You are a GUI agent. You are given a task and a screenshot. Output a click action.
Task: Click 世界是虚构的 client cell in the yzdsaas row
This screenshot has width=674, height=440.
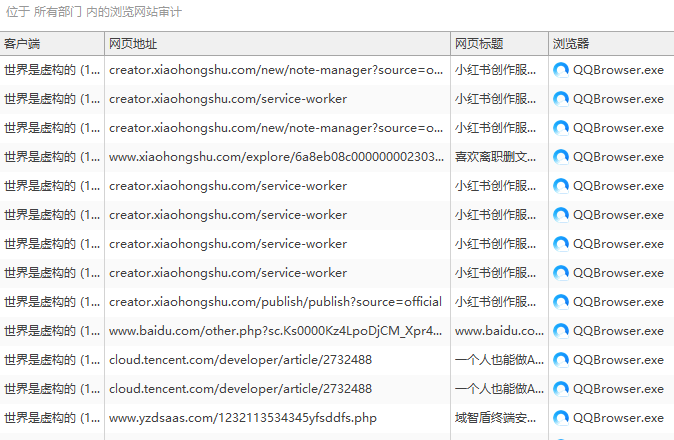point(52,418)
